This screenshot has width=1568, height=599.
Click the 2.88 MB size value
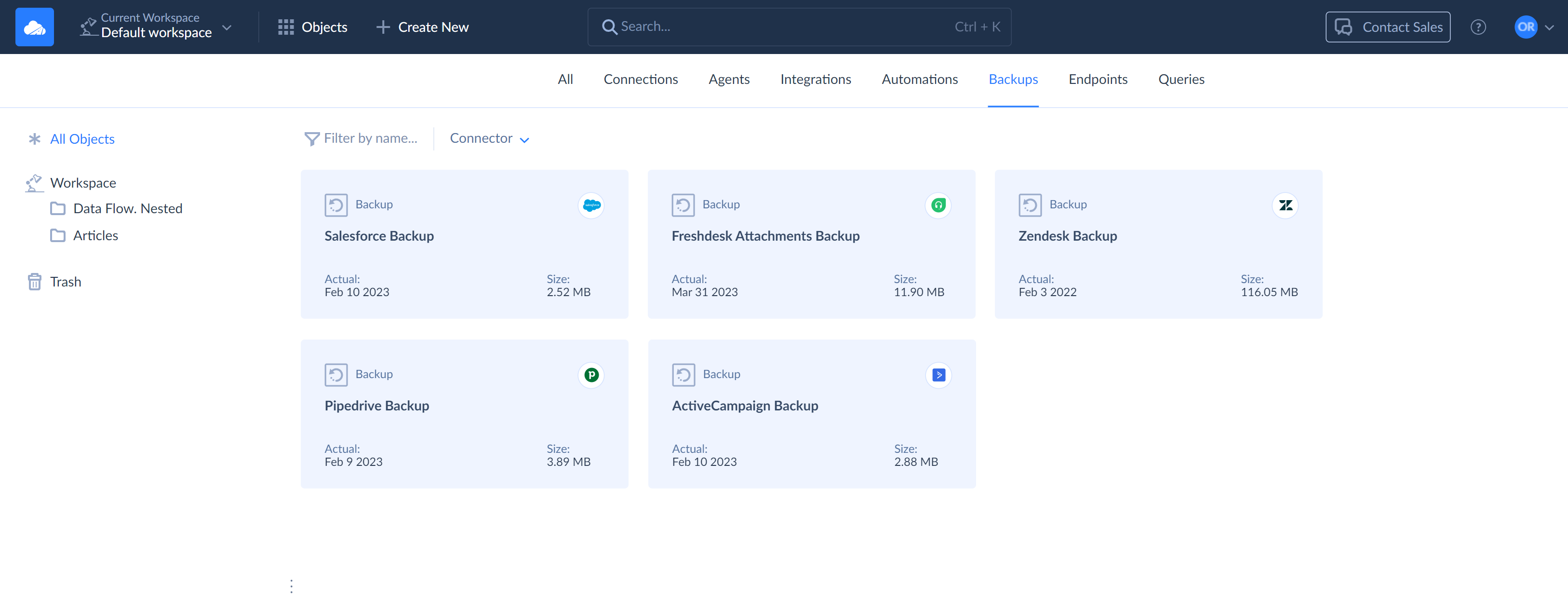[916, 462]
